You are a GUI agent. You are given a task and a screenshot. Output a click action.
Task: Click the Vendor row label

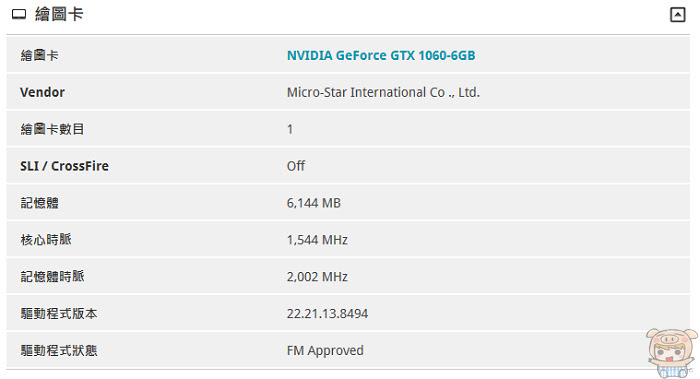[x=42, y=92]
